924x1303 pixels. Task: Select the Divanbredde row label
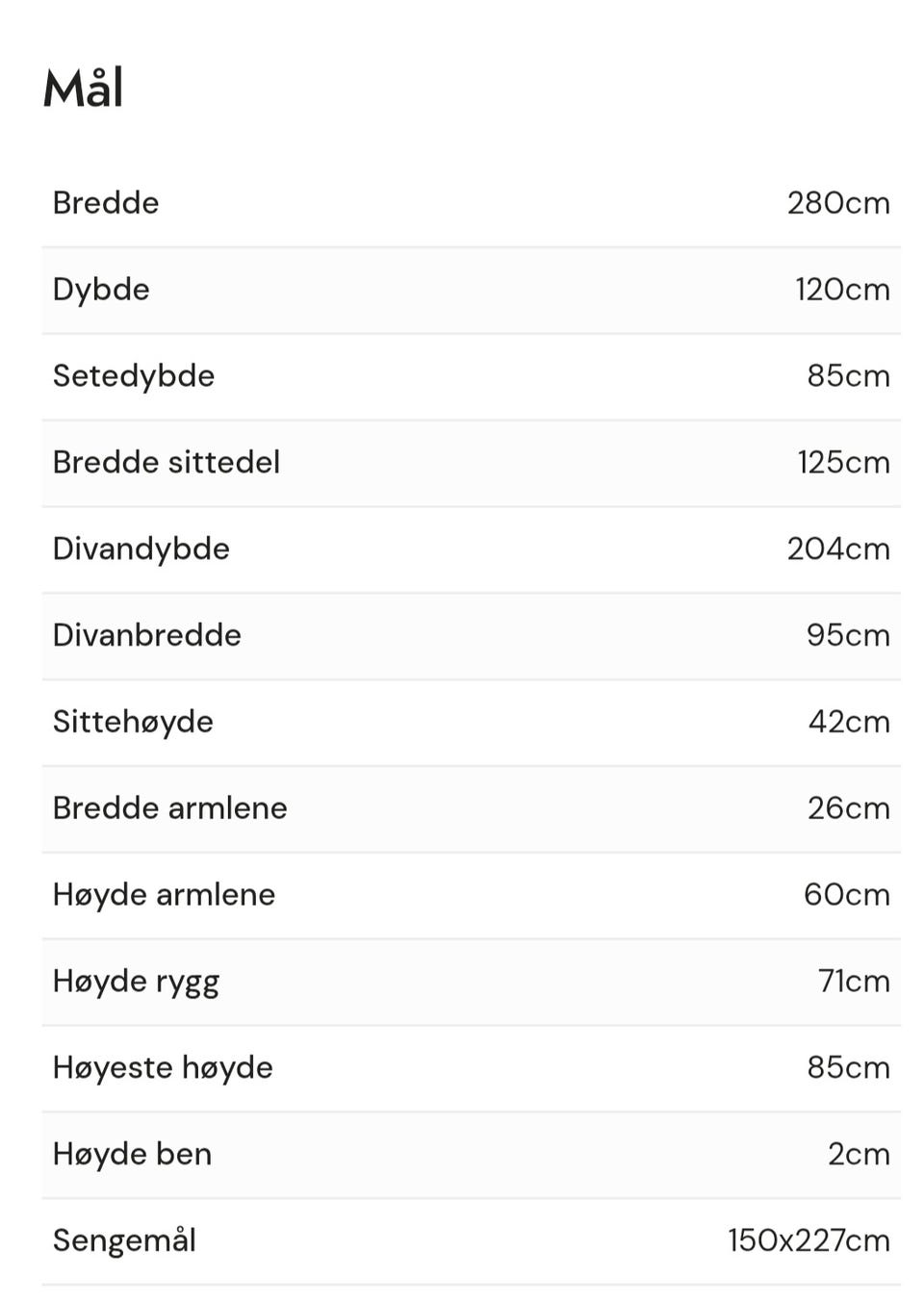click(147, 635)
